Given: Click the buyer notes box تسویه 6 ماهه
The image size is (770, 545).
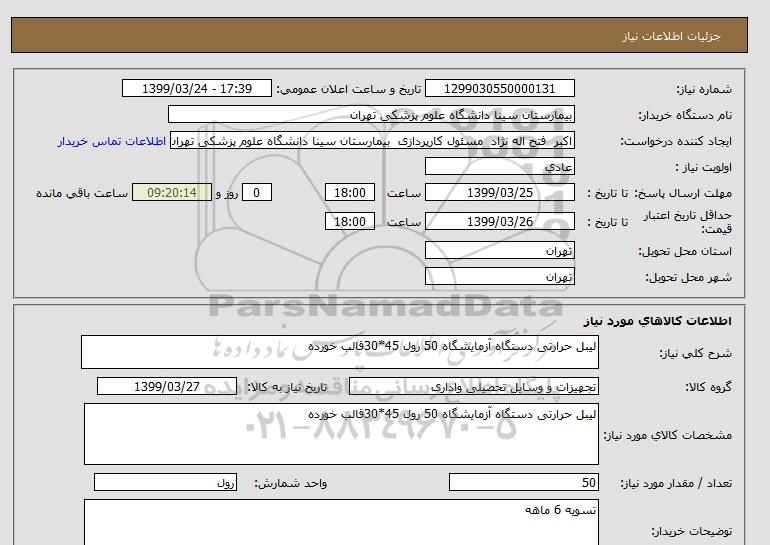Looking at the screenshot, I should point(341,522).
